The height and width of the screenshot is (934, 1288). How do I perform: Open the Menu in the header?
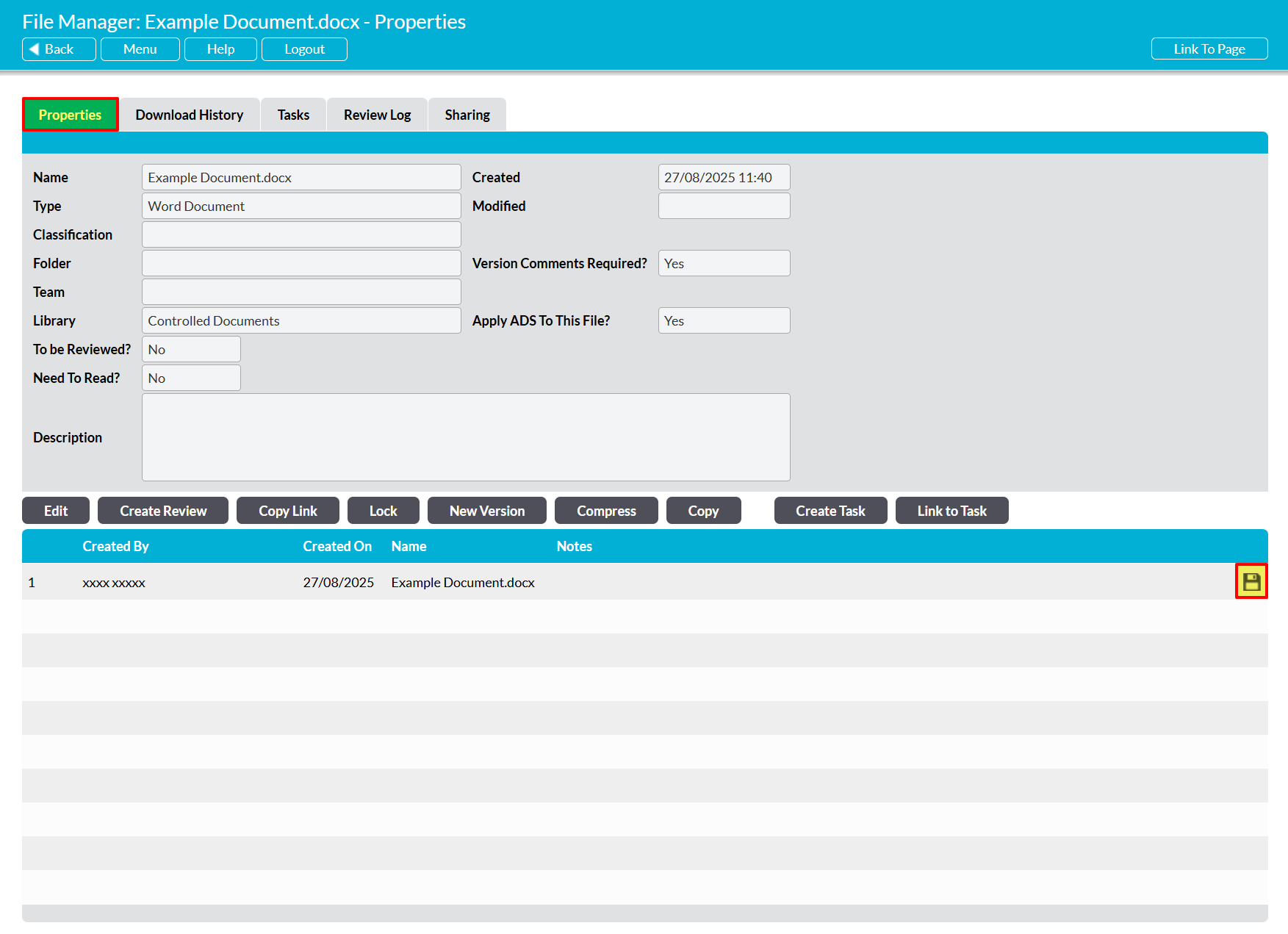[140, 49]
